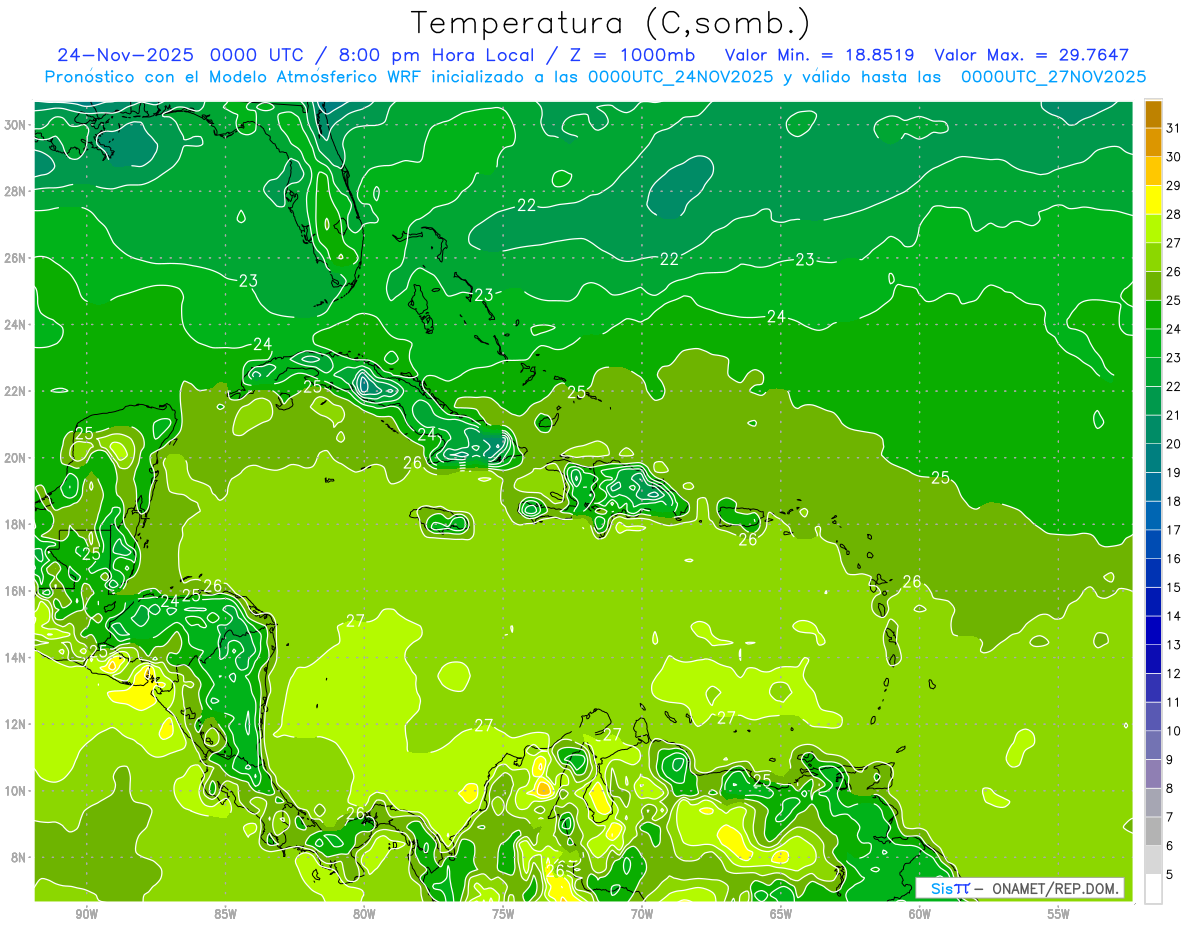Click longitude axis label 80W
This screenshot has width=1200, height=927.
(x=364, y=914)
